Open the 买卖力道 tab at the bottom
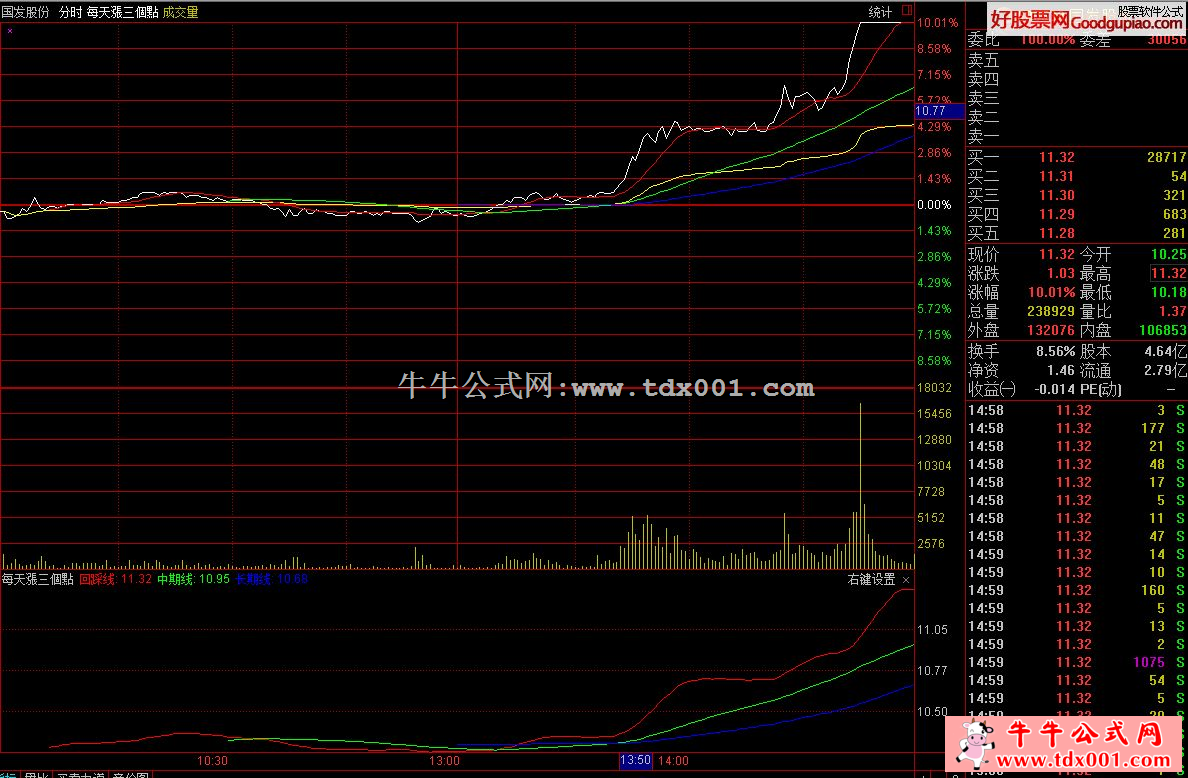The width and height of the screenshot is (1188, 778). pyautogui.click(x=81, y=775)
